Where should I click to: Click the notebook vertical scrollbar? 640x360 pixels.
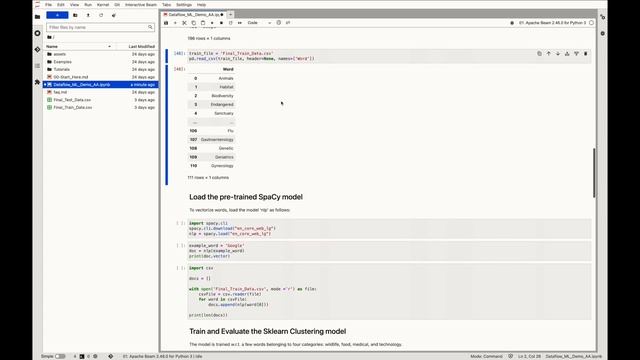coord(594,173)
